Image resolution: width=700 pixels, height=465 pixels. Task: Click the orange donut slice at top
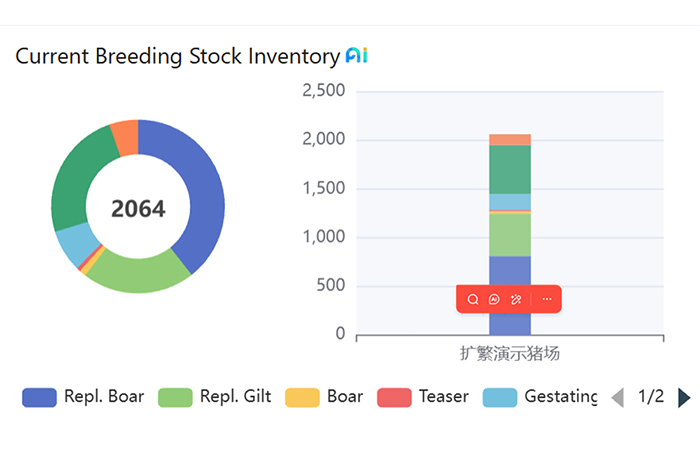click(x=125, y=138)
